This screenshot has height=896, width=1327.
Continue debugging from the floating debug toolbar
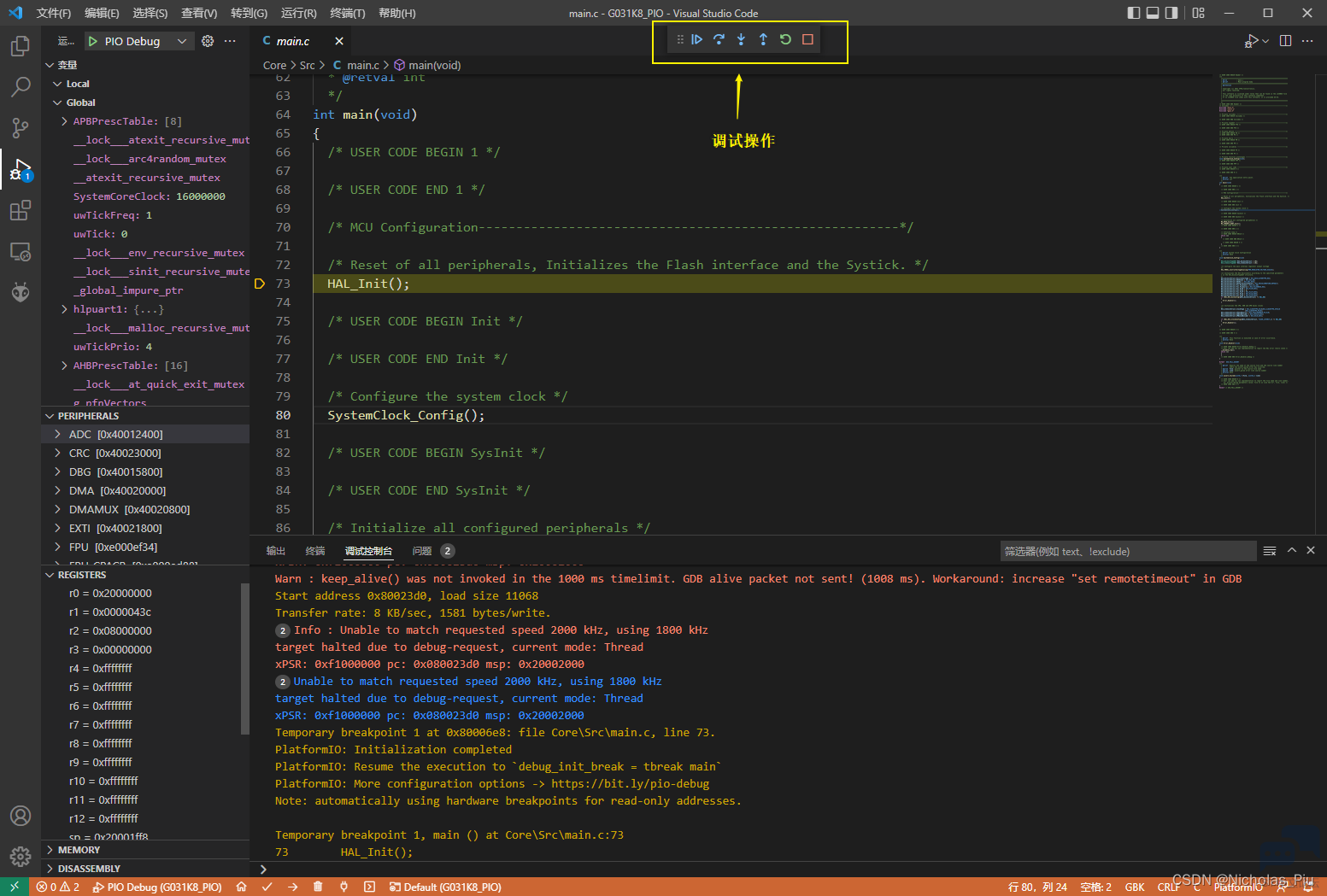point(696,39)
